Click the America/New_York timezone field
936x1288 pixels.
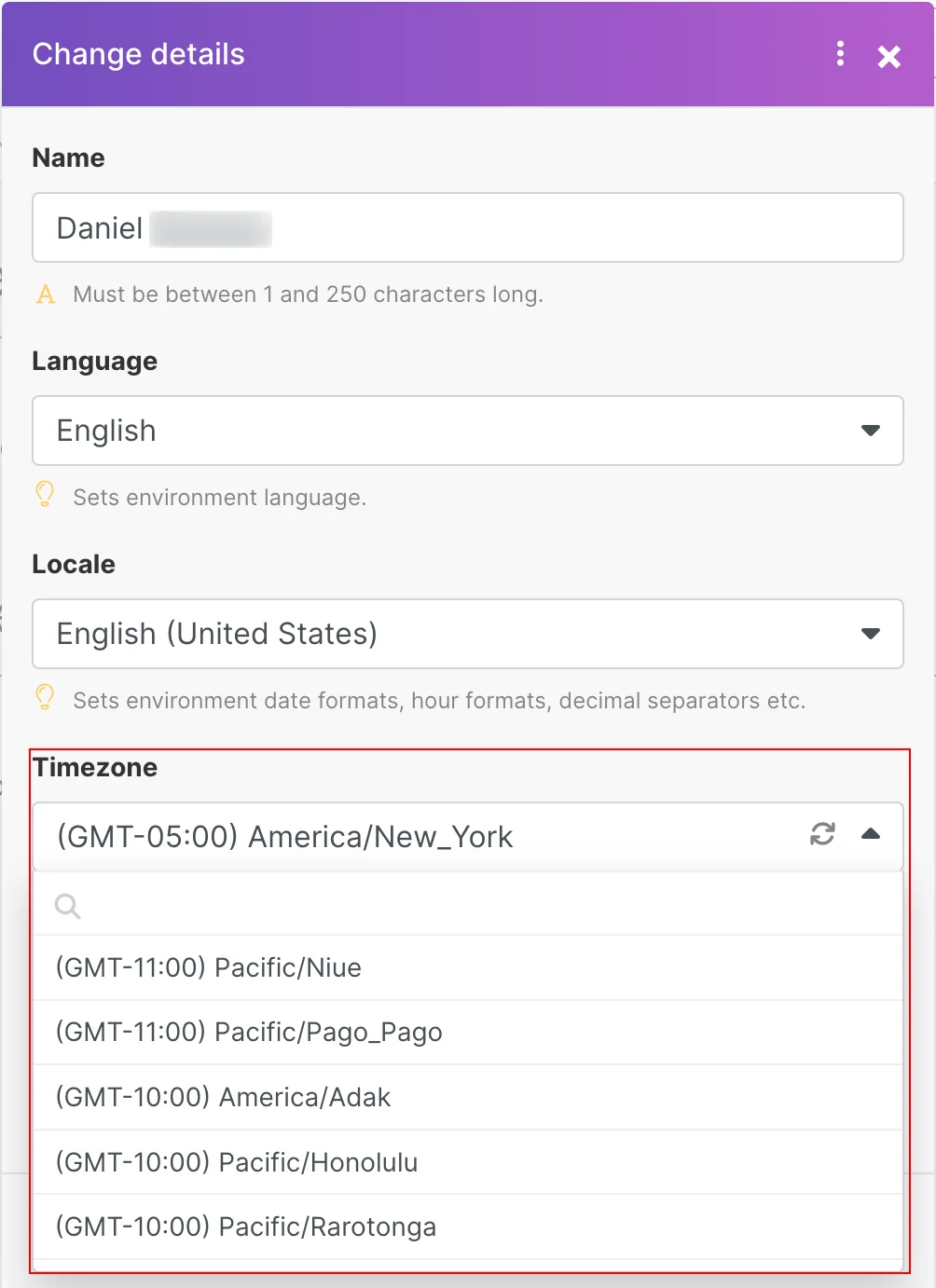(x=468, y=836)
